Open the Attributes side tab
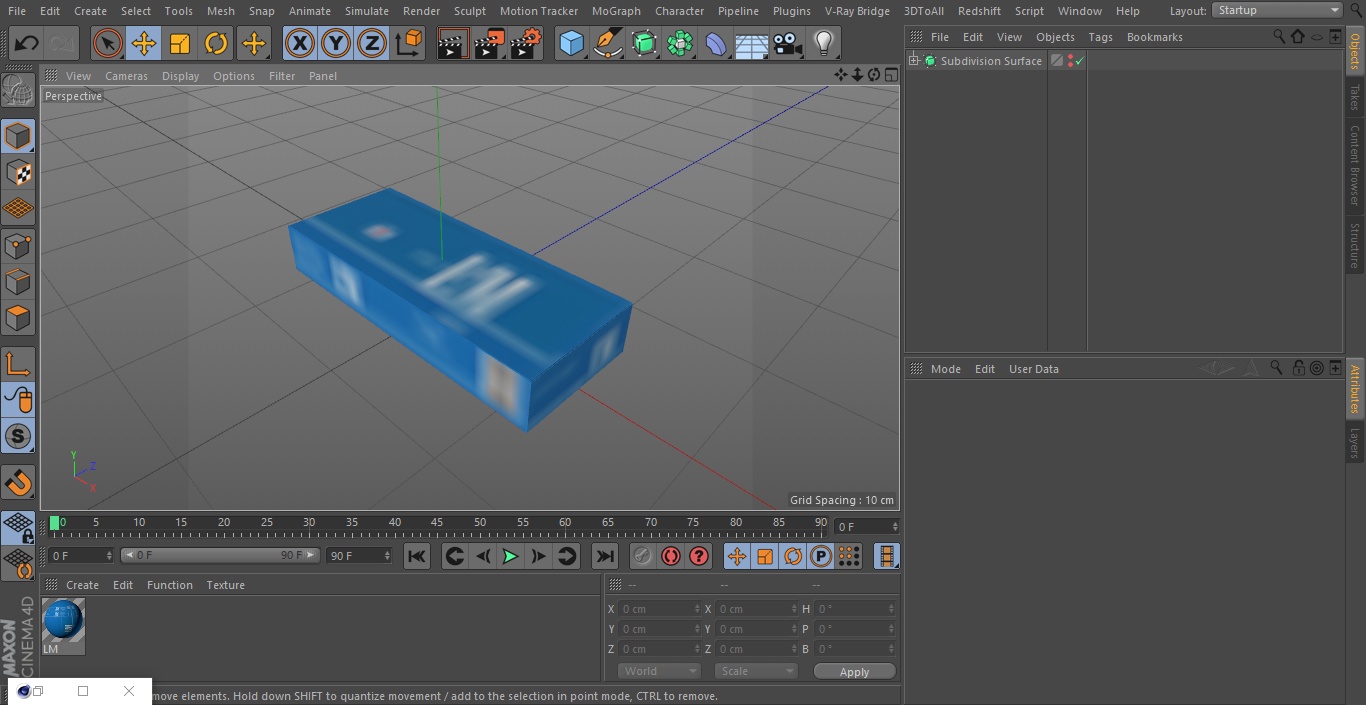Screen dimensions: 1366x705 click(x=1355, y=389)
